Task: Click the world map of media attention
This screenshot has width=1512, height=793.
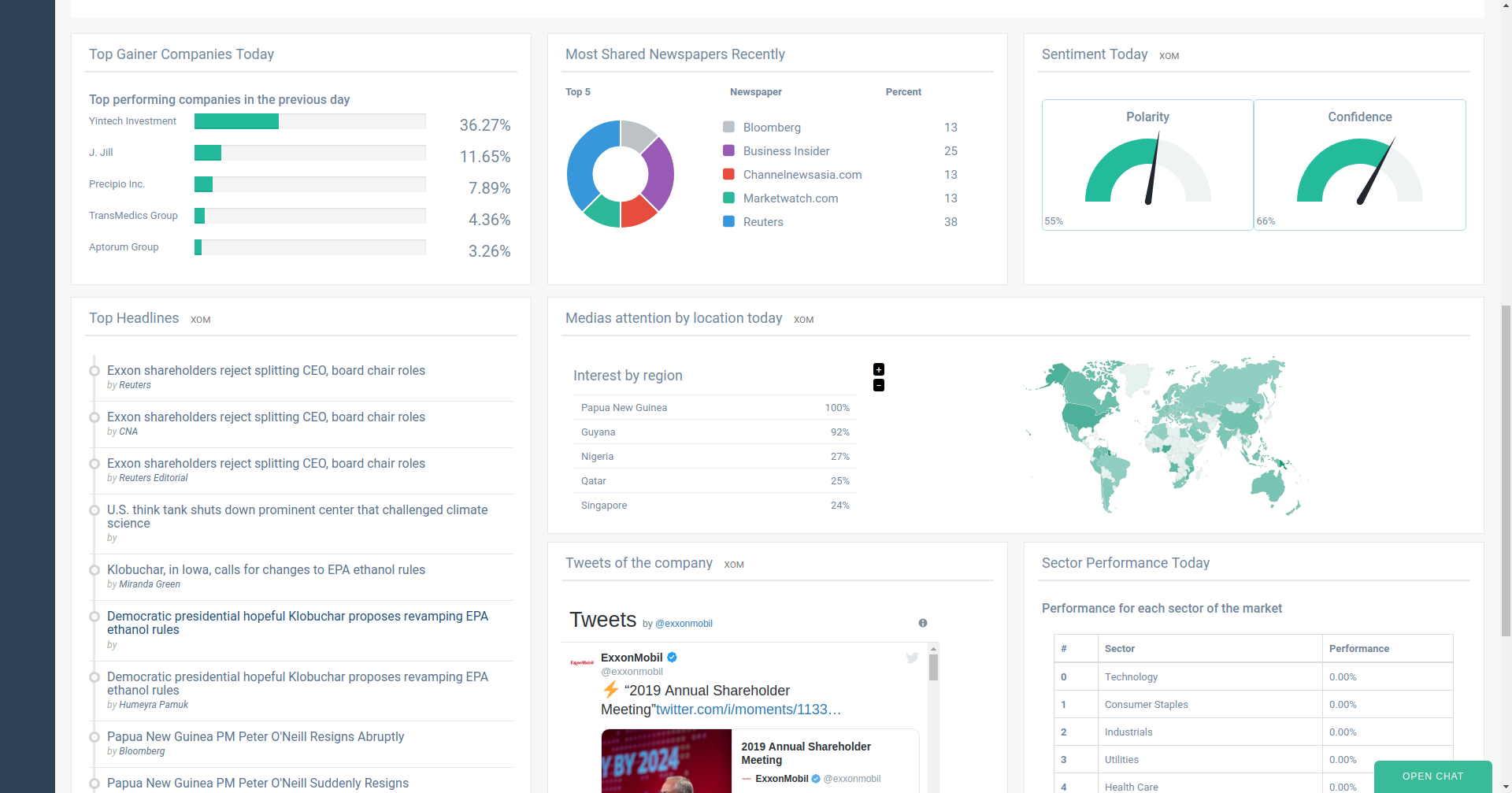Action: tap(1165, 435)
